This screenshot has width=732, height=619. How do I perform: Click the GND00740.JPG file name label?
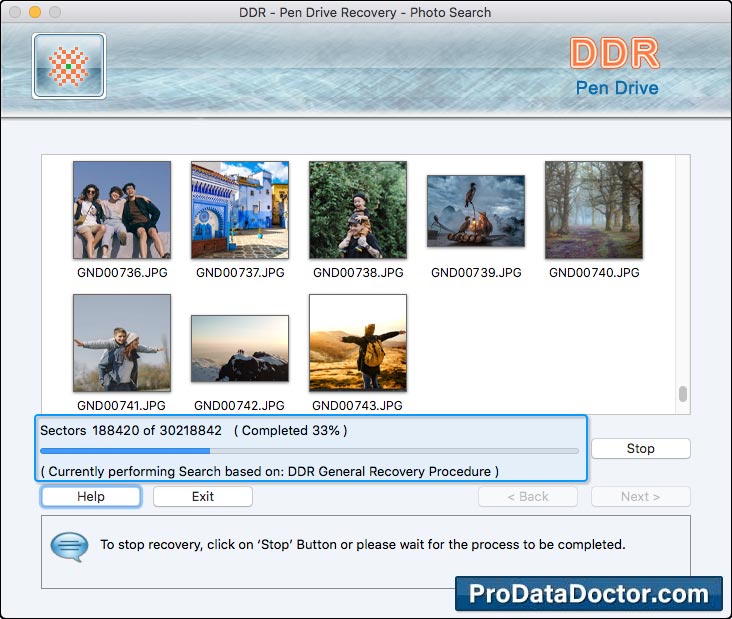[x=593, y=272]
